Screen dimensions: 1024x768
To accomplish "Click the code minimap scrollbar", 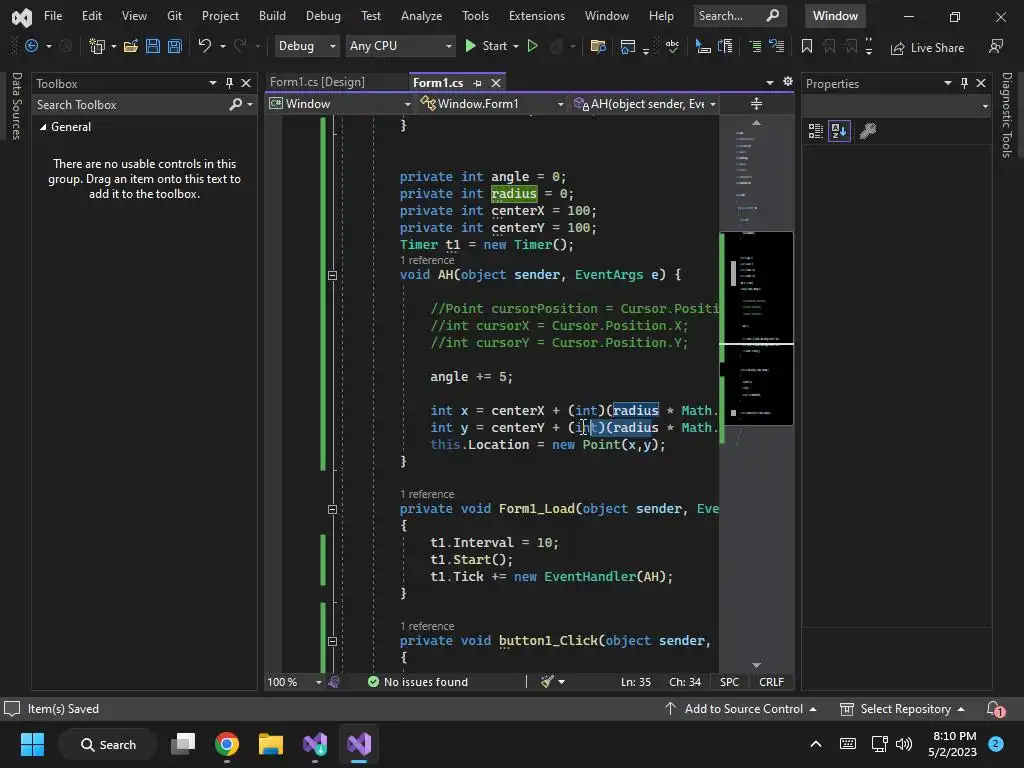I will click(x=756, y=327).
